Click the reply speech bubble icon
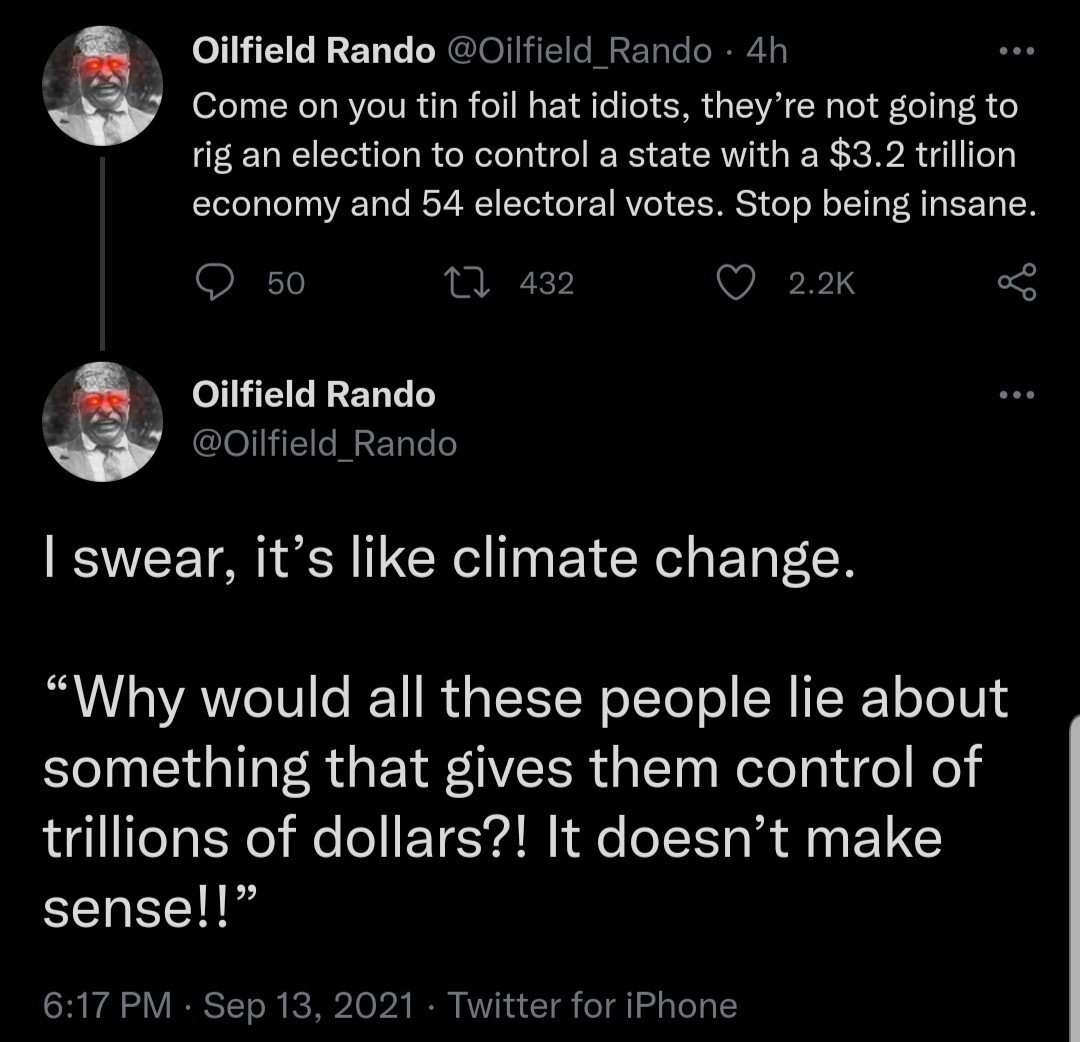The image size is (1080, 1042). tap(213, 285)
